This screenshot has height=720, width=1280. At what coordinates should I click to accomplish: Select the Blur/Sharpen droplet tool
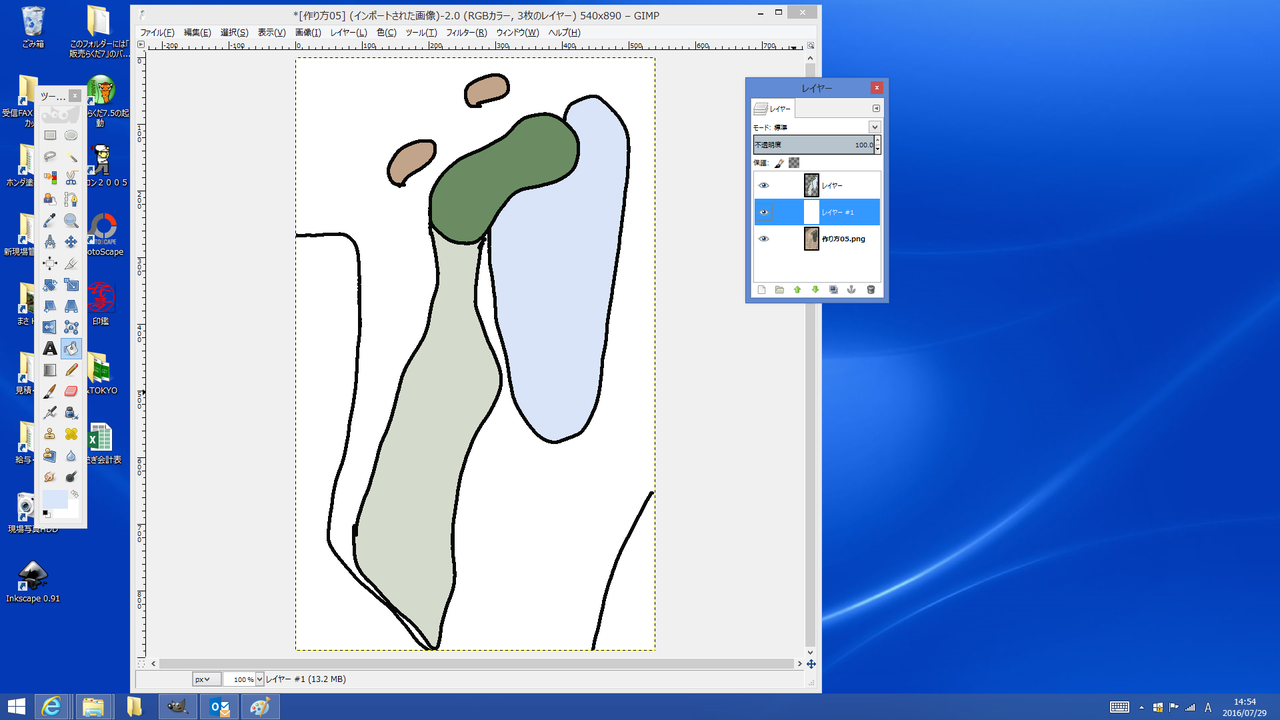(x=71, y=455)
